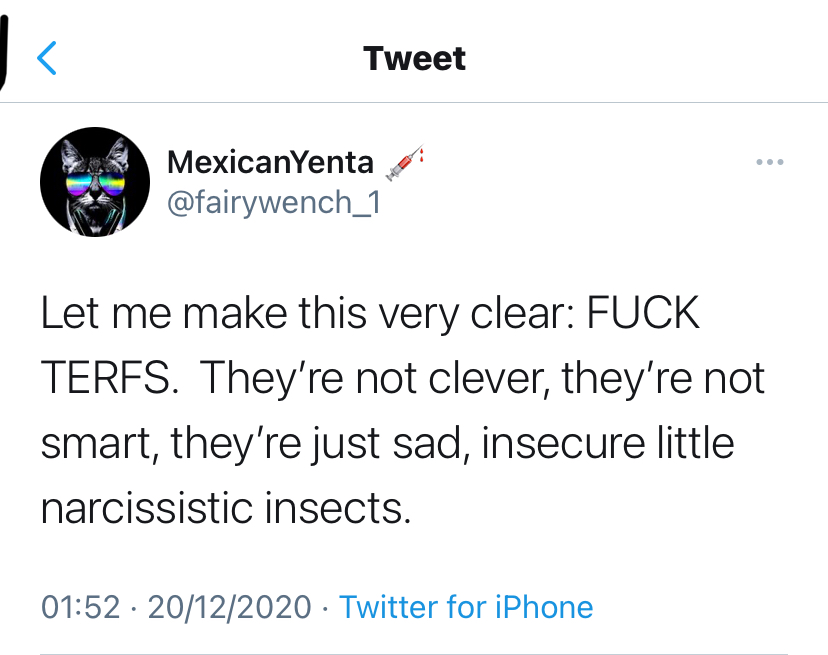Tap the blue back chevron arrow
This screenshot has width=828, height=655.
(46, 58)
